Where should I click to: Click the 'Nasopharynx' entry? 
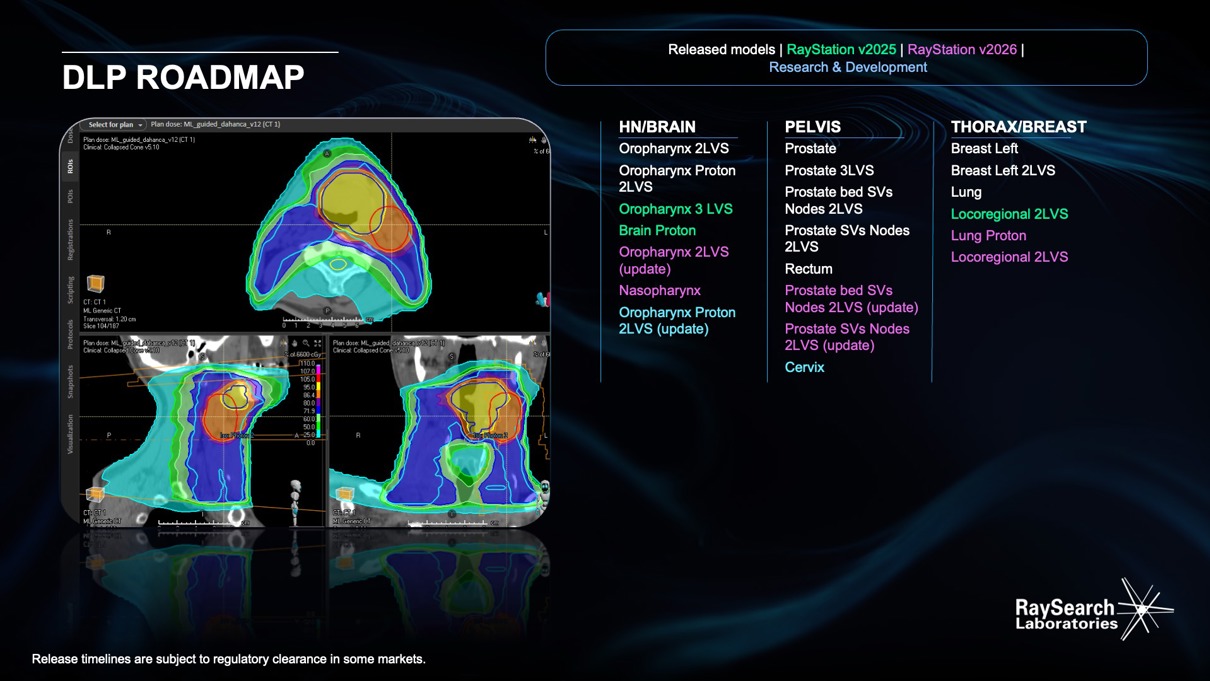pyautogui.click(x=660, y=290)
